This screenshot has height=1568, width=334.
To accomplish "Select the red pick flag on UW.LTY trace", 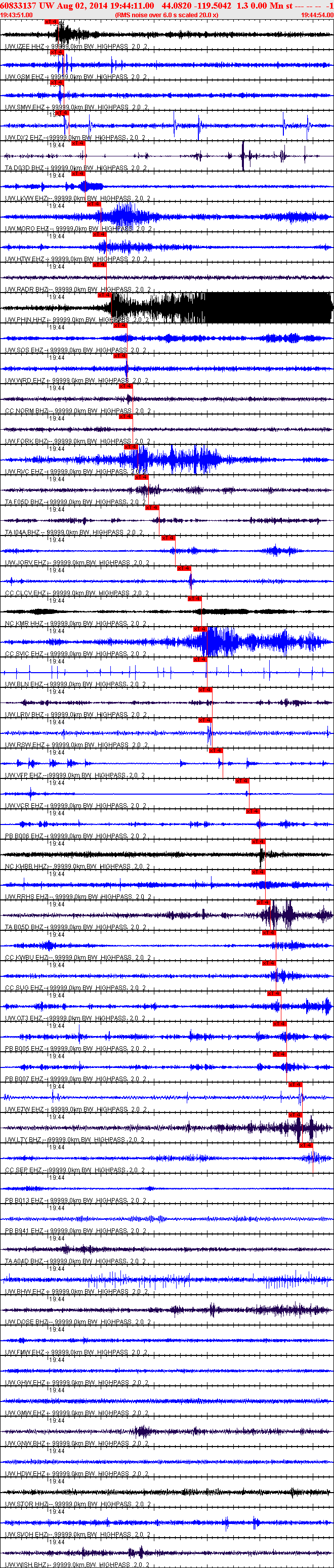I will 295,1115.
